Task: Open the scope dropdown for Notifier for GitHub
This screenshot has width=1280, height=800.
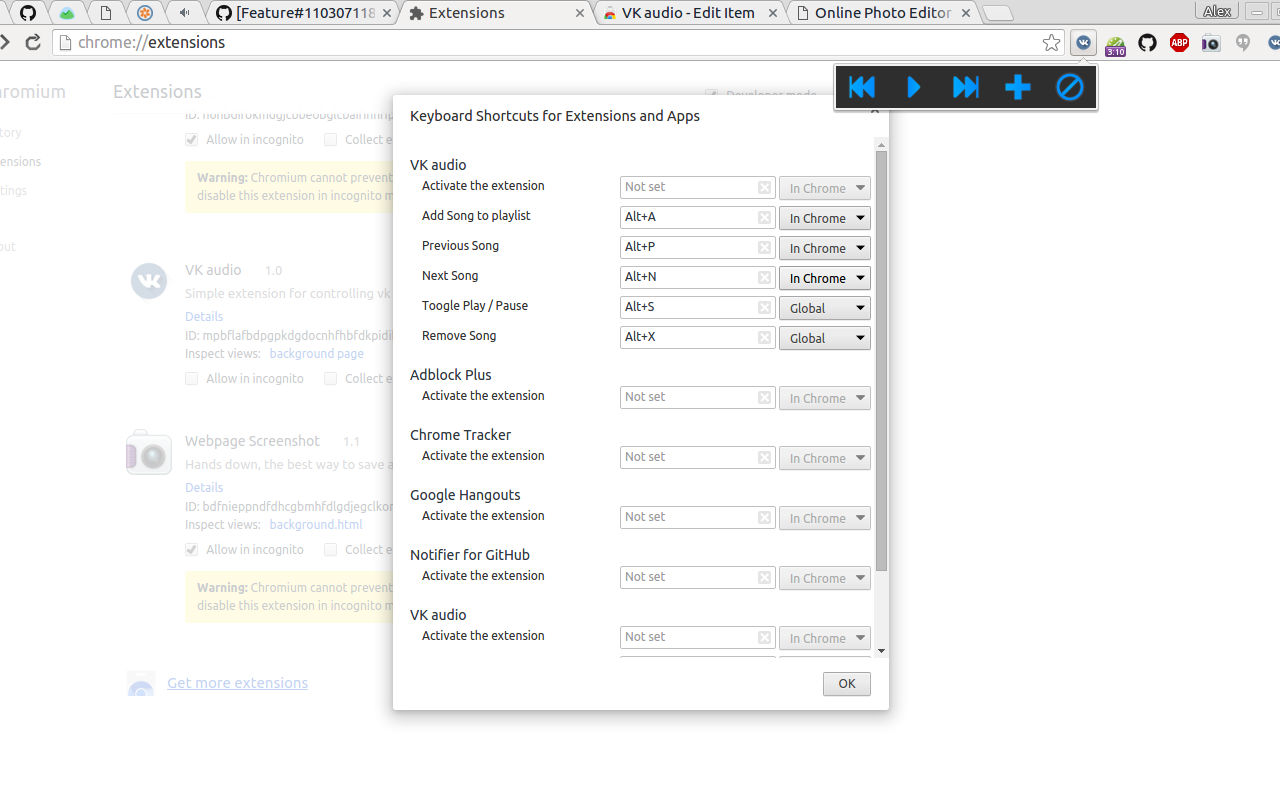Action: point(825,578)
